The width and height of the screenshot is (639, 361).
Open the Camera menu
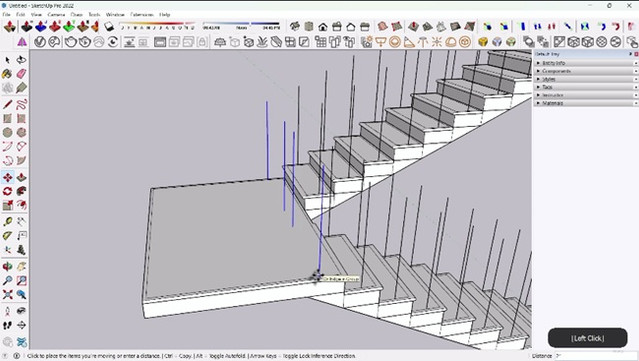(56, 14)
